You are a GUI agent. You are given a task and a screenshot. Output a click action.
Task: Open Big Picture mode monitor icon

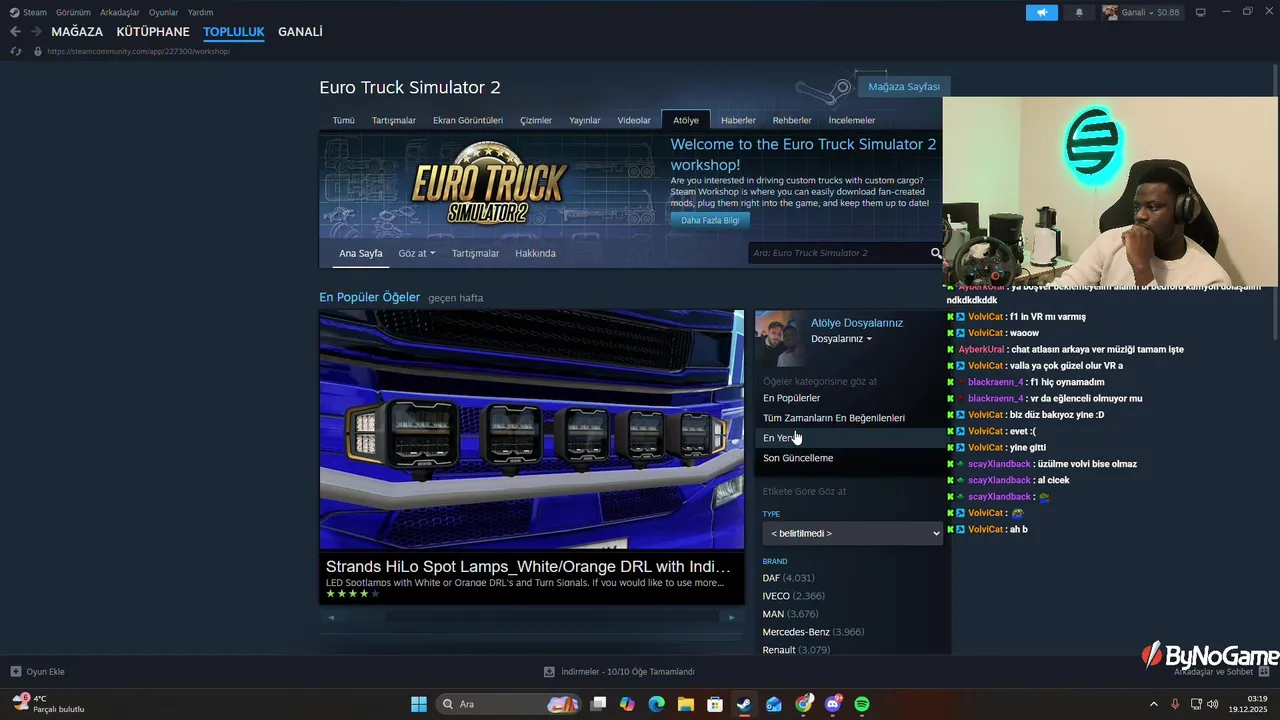pyautogui.click(x=1200, y=12)
